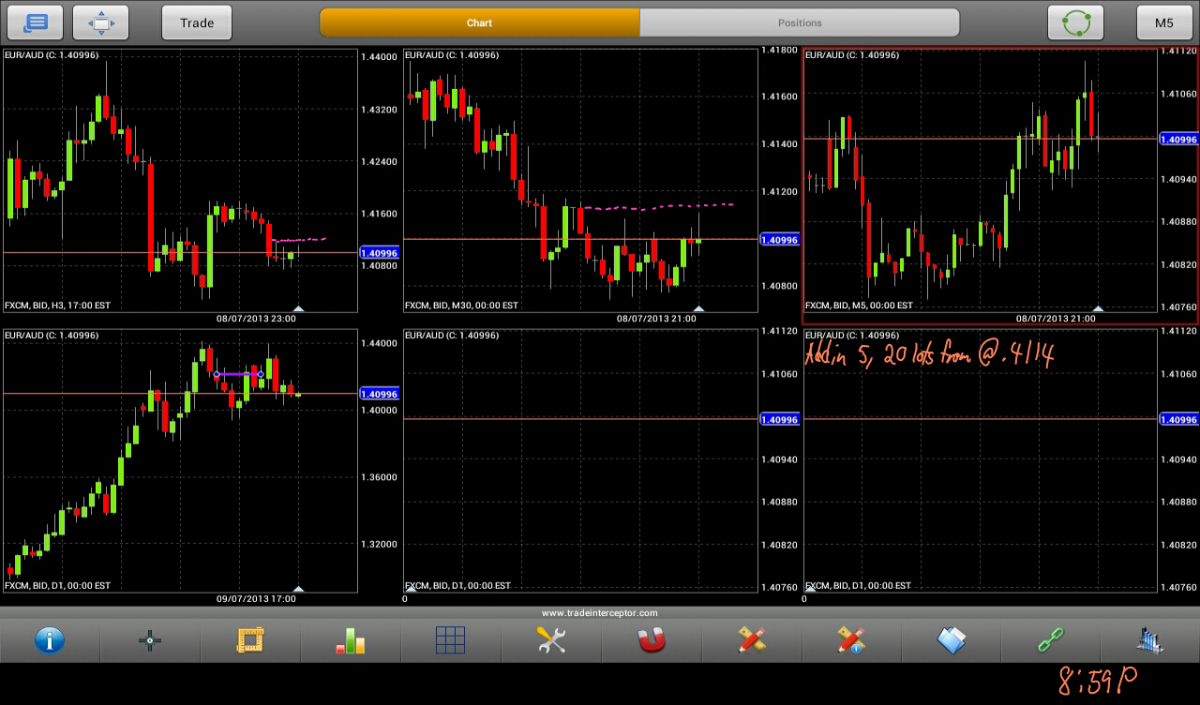Click the scroll arrow under the M5 chart
The height and width of the screenshot is (705, 1200).
click(1099, 308)
